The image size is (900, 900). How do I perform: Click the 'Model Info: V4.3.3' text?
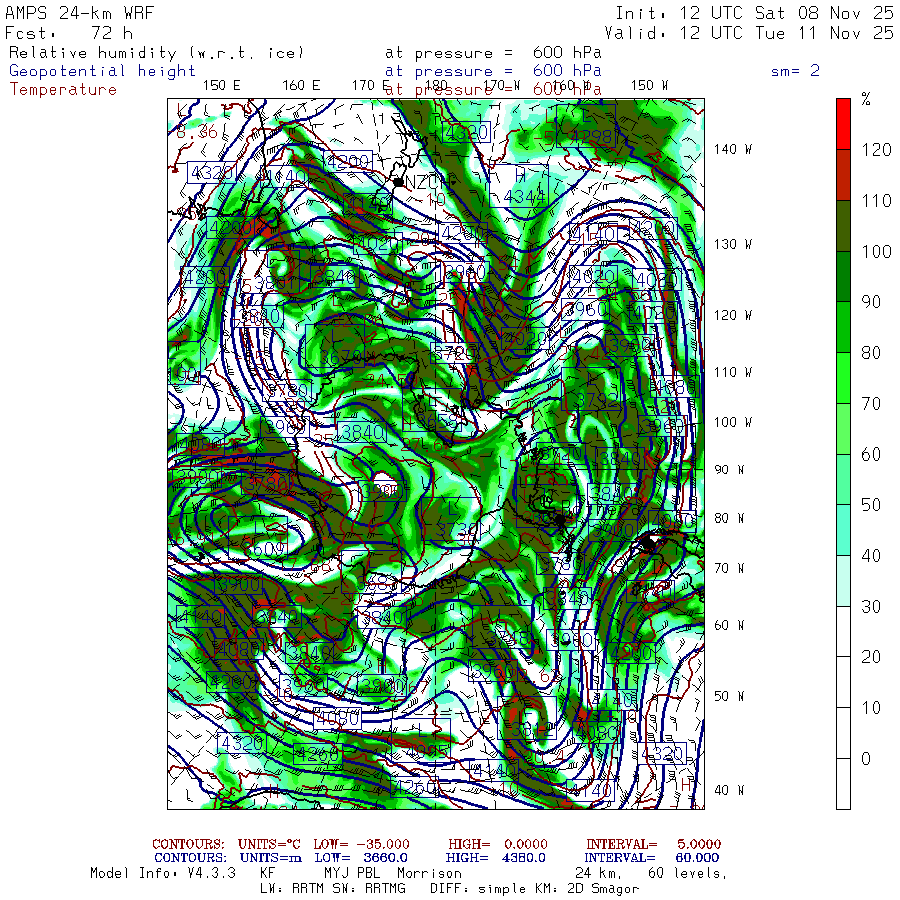click(x=163, y=873)
